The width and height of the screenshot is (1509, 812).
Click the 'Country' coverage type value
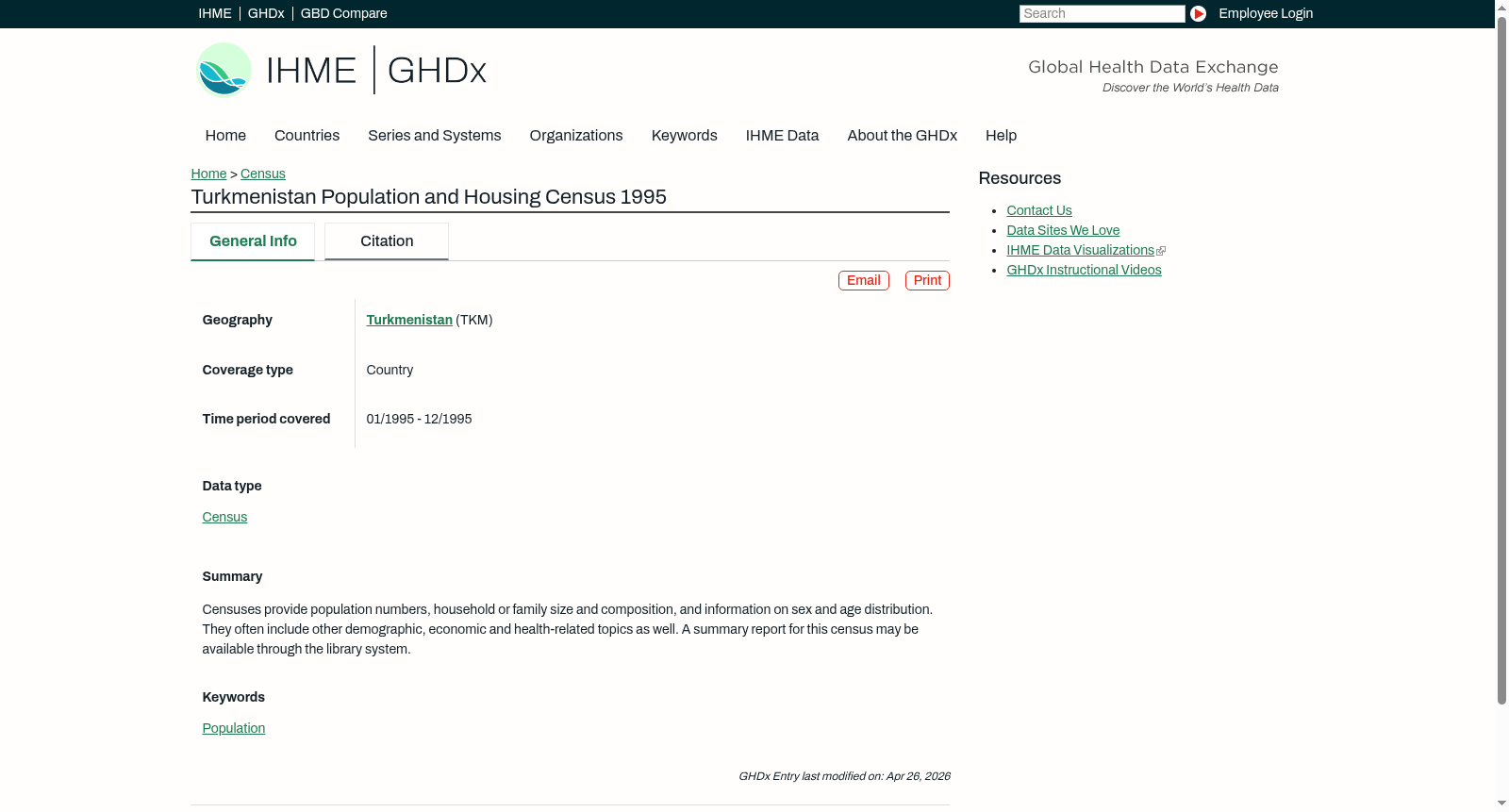[x=390, y=370]
